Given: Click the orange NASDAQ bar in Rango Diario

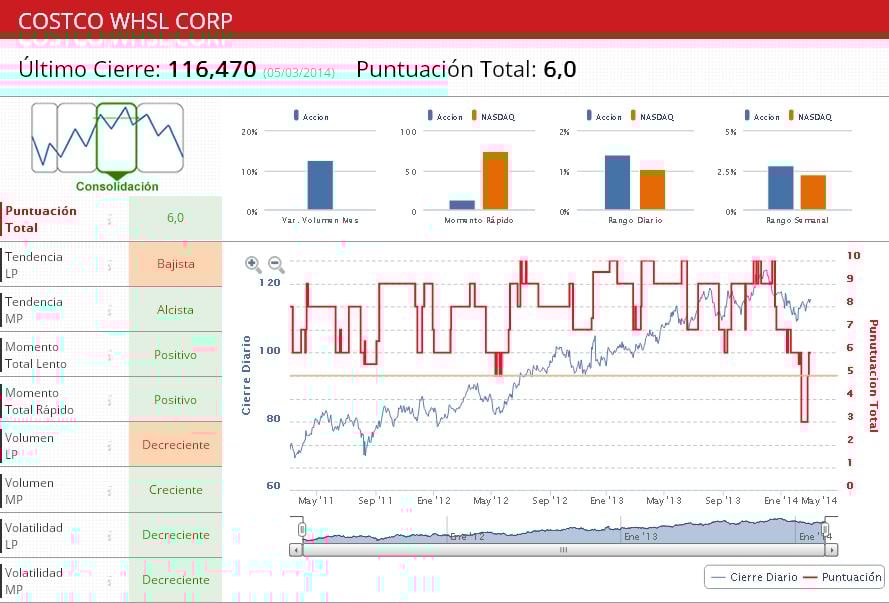Looking at the screenshot, I should 653,190.
